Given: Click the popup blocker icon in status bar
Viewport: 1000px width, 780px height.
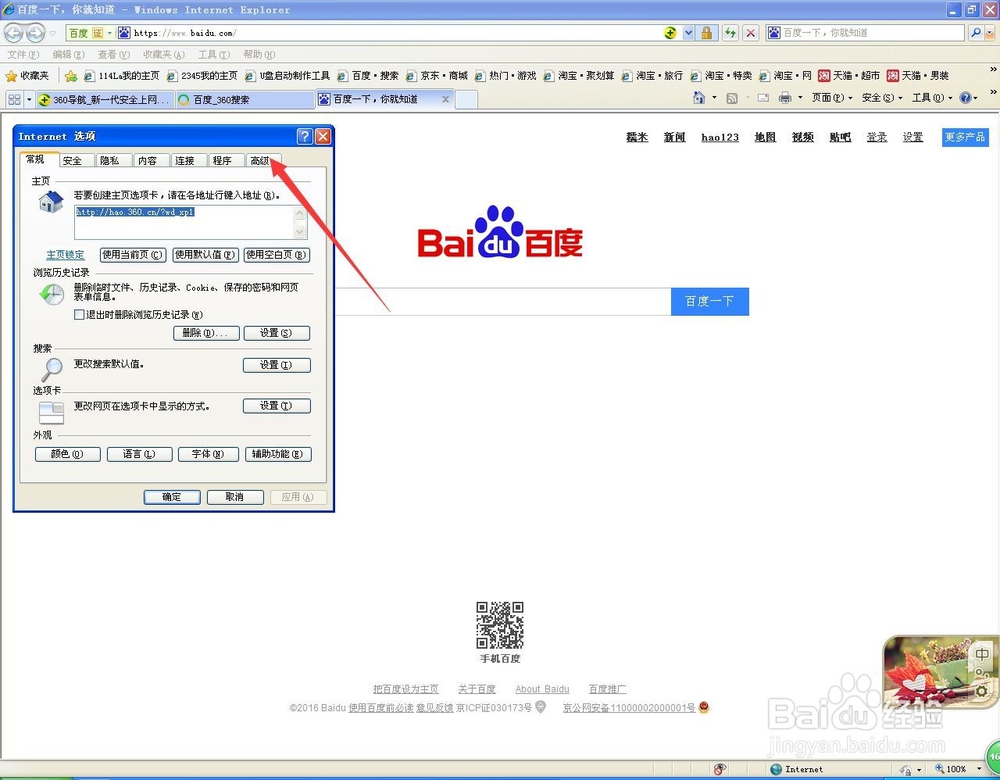Looking at the screenshot, I should 720,769.
